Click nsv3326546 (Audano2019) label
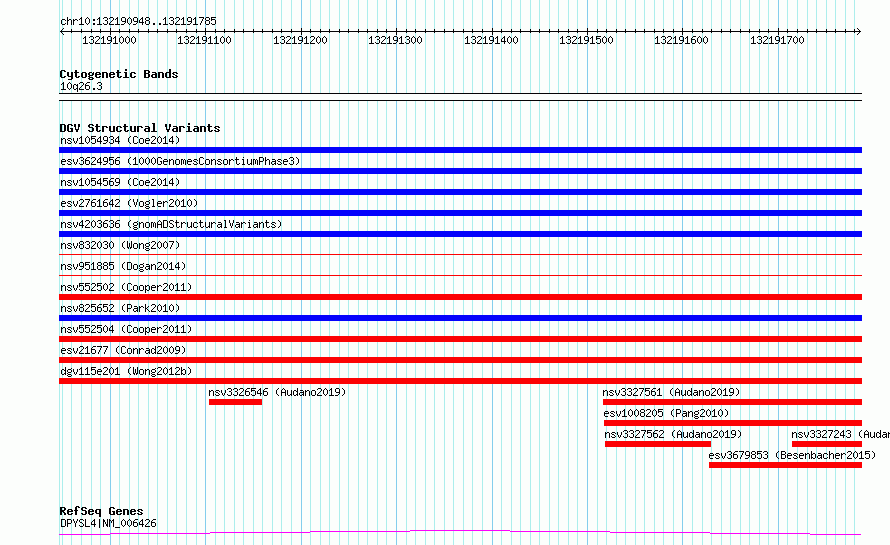This screenshot has width=890, height=545. coord(277,392)
